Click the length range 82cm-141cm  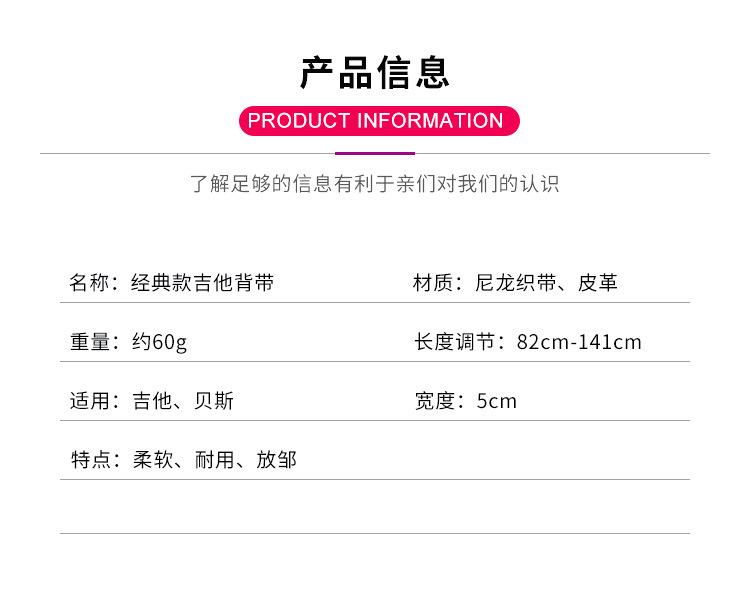[x=579, y=342]
